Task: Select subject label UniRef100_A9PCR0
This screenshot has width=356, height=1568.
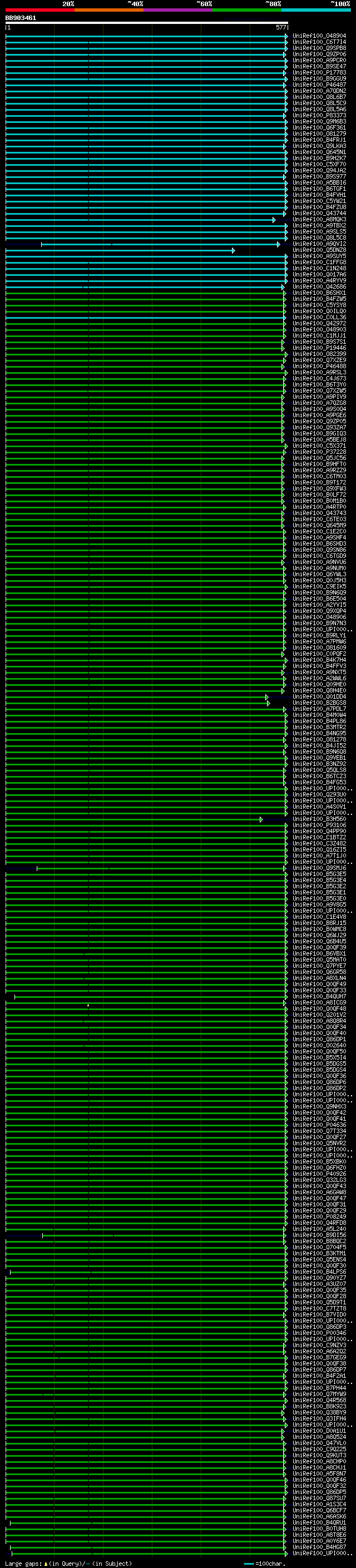Action: click(x=319, y=60)
